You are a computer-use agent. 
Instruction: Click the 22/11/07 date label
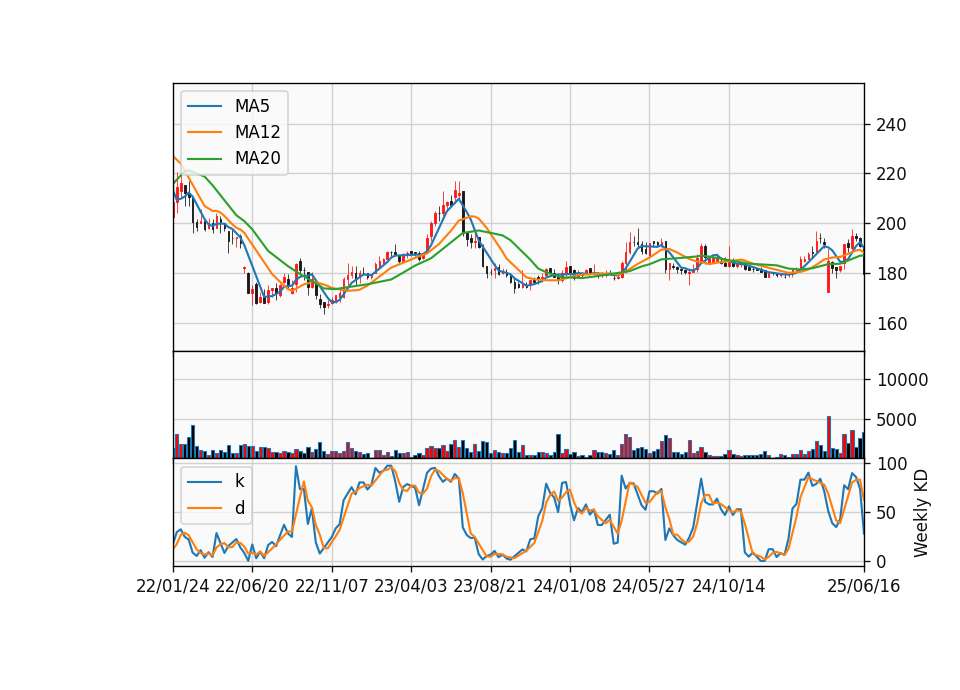click(x=331, y=587)
